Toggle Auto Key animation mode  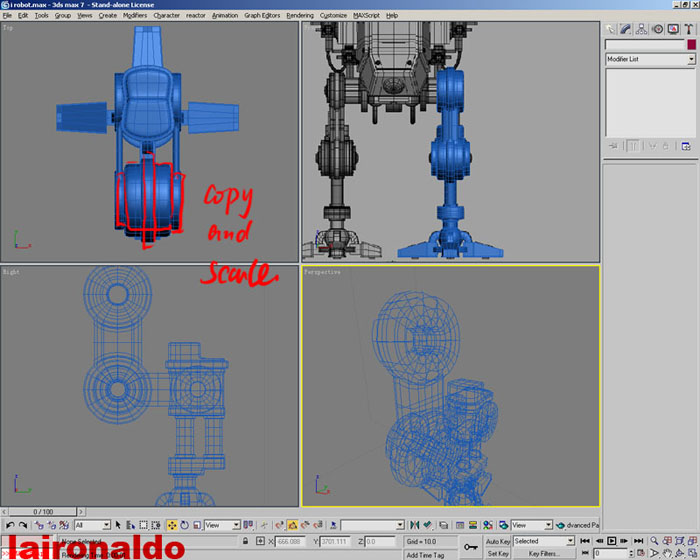(498, 541)
